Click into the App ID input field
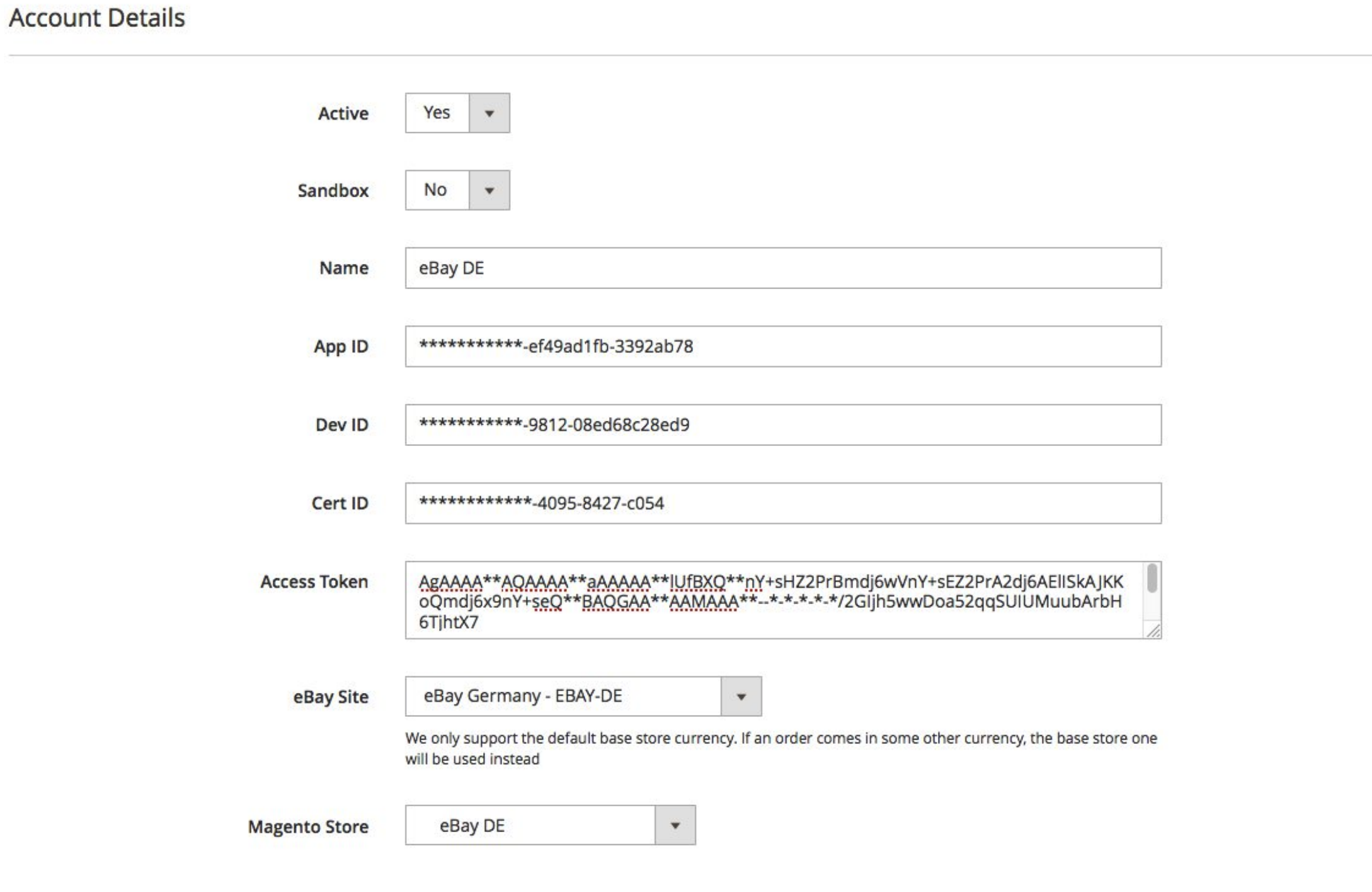 (782, 346)
